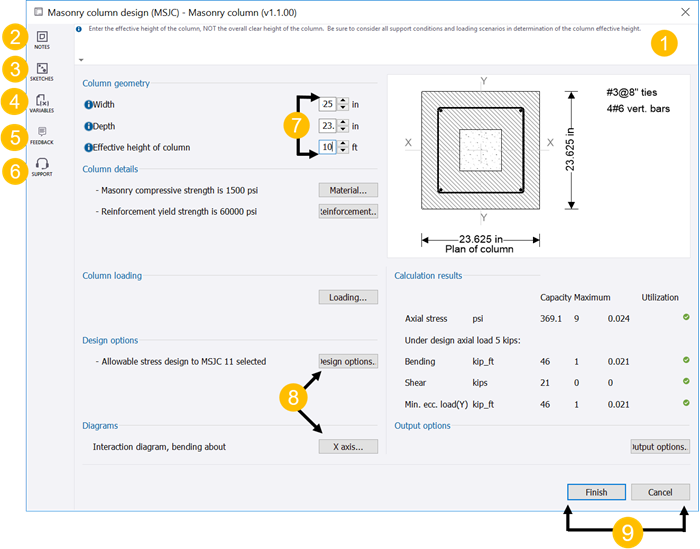Image resolution: width=700 pixels, height=549 pixels.
Task: Click the Shear pass checkmark
Action: pyautogui.click(x=686, y=381)
